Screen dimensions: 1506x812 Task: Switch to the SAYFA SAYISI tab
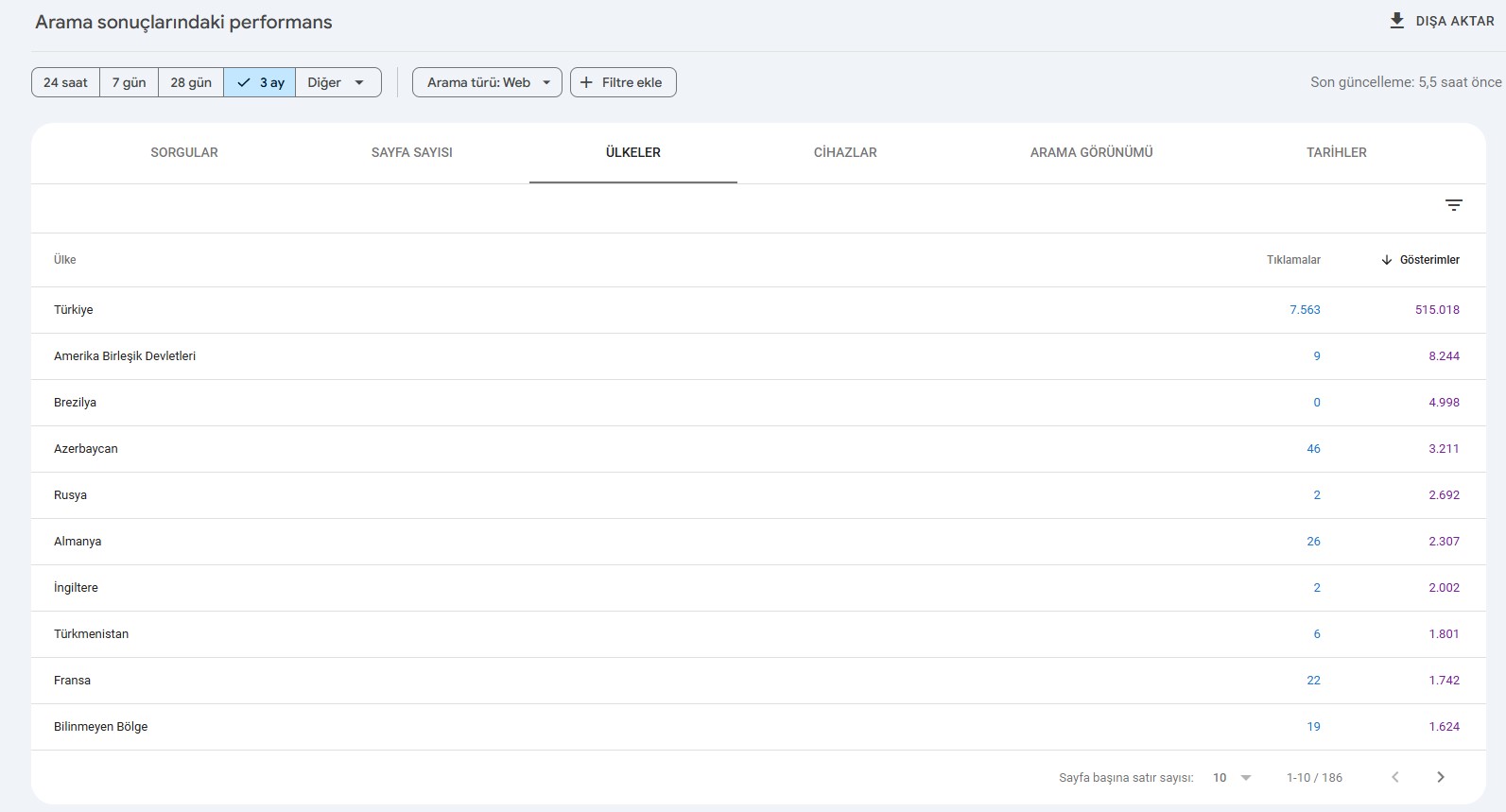[412, 152]
